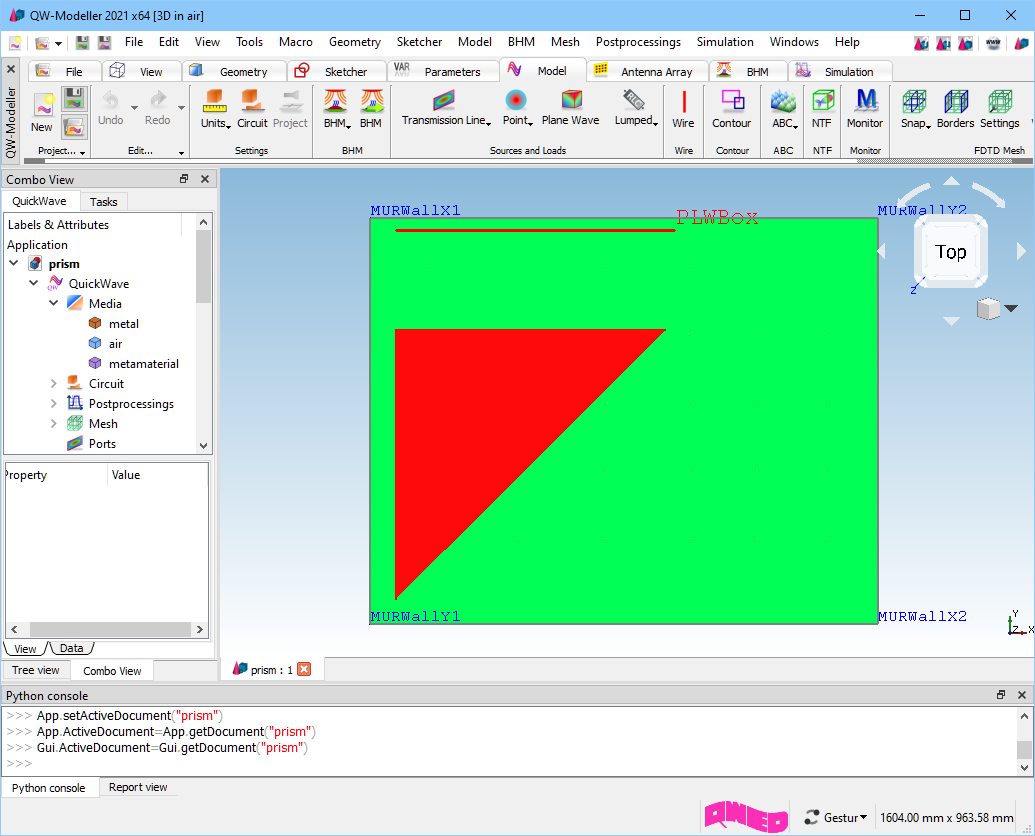Select the metal media item
1035x836 pixels.
123,324
